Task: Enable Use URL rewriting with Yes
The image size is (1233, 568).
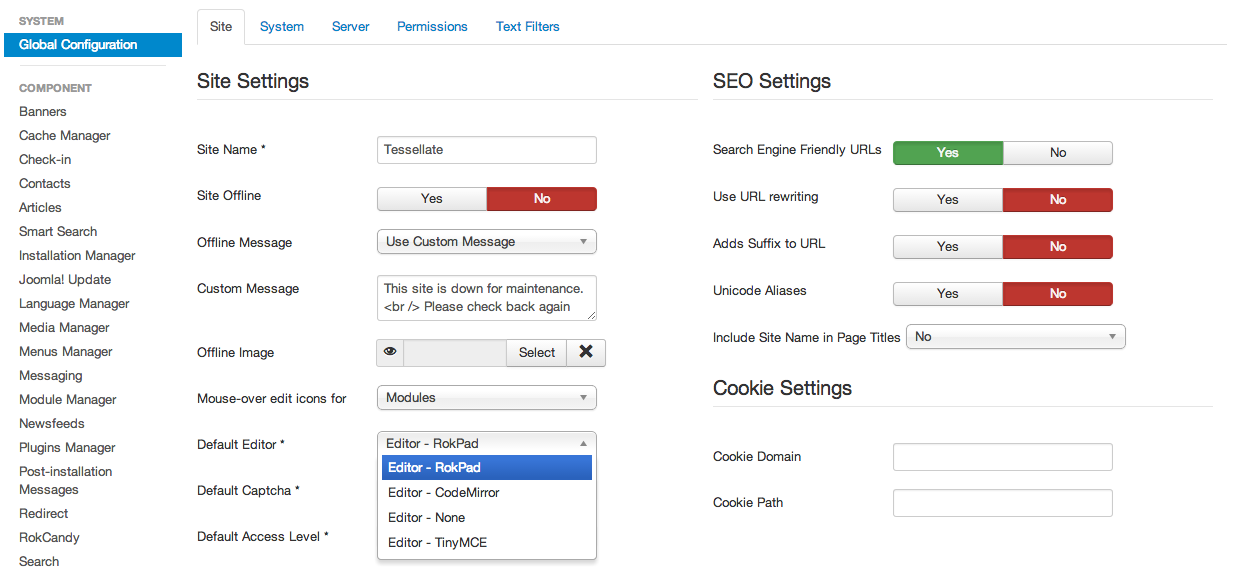Action: click(947, 200)
